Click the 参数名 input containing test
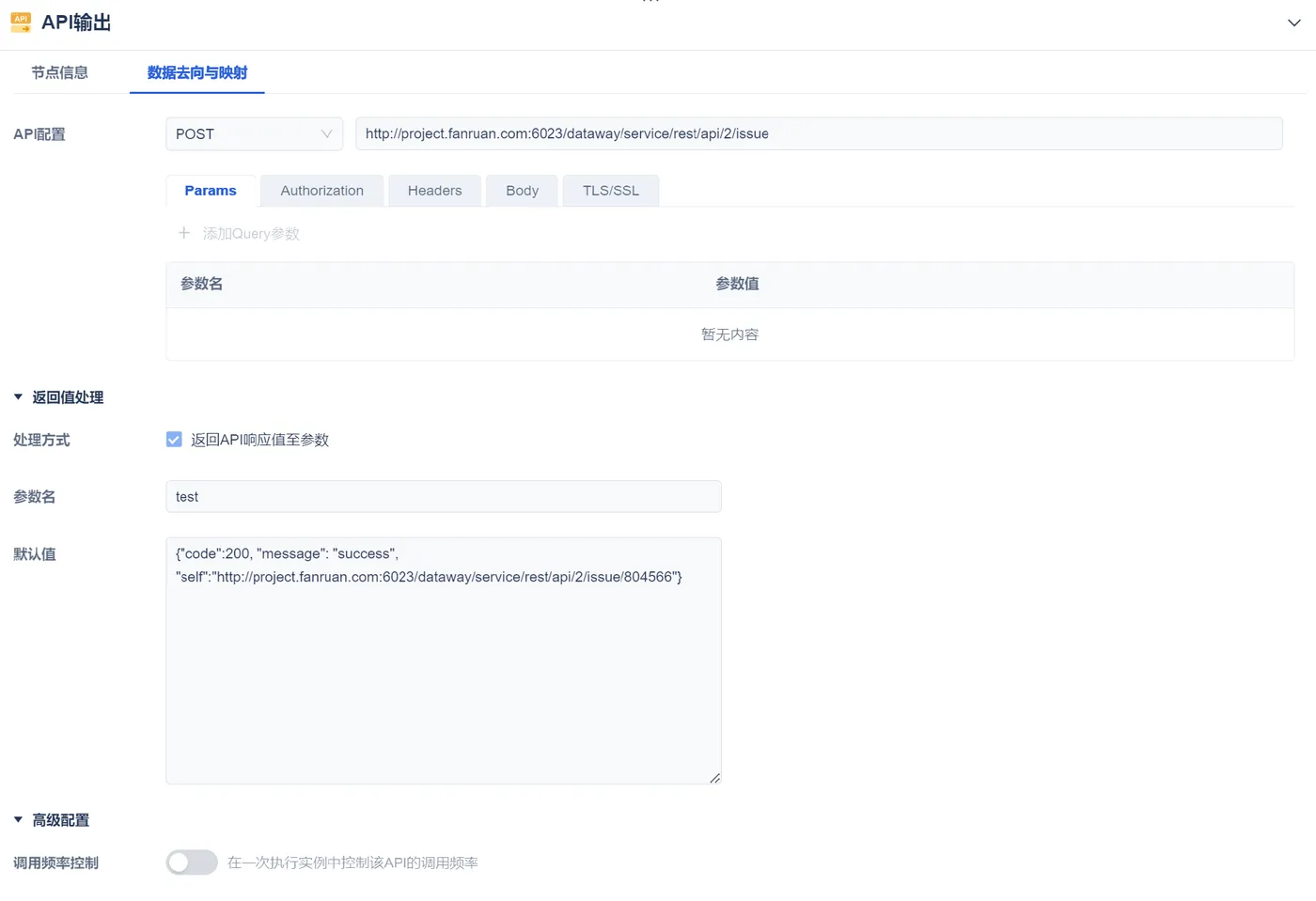 coord(444,497)
